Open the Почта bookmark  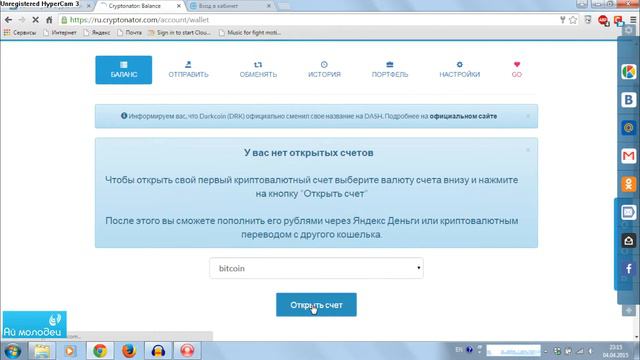point(129,33)
